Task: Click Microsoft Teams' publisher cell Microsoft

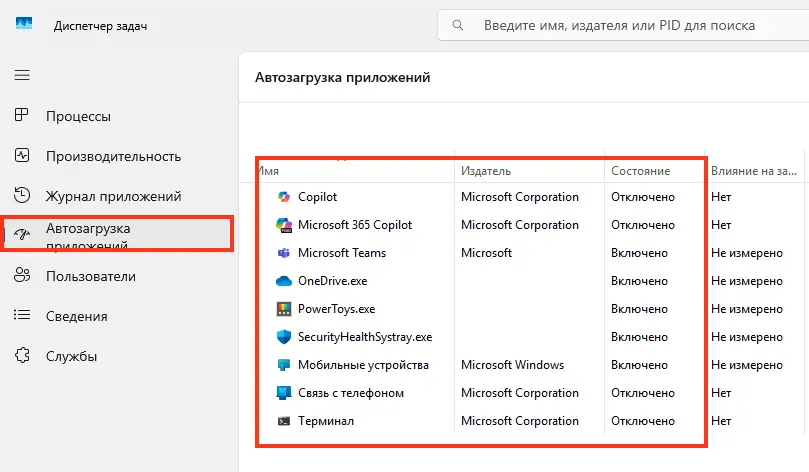Action: coord(486,253)
